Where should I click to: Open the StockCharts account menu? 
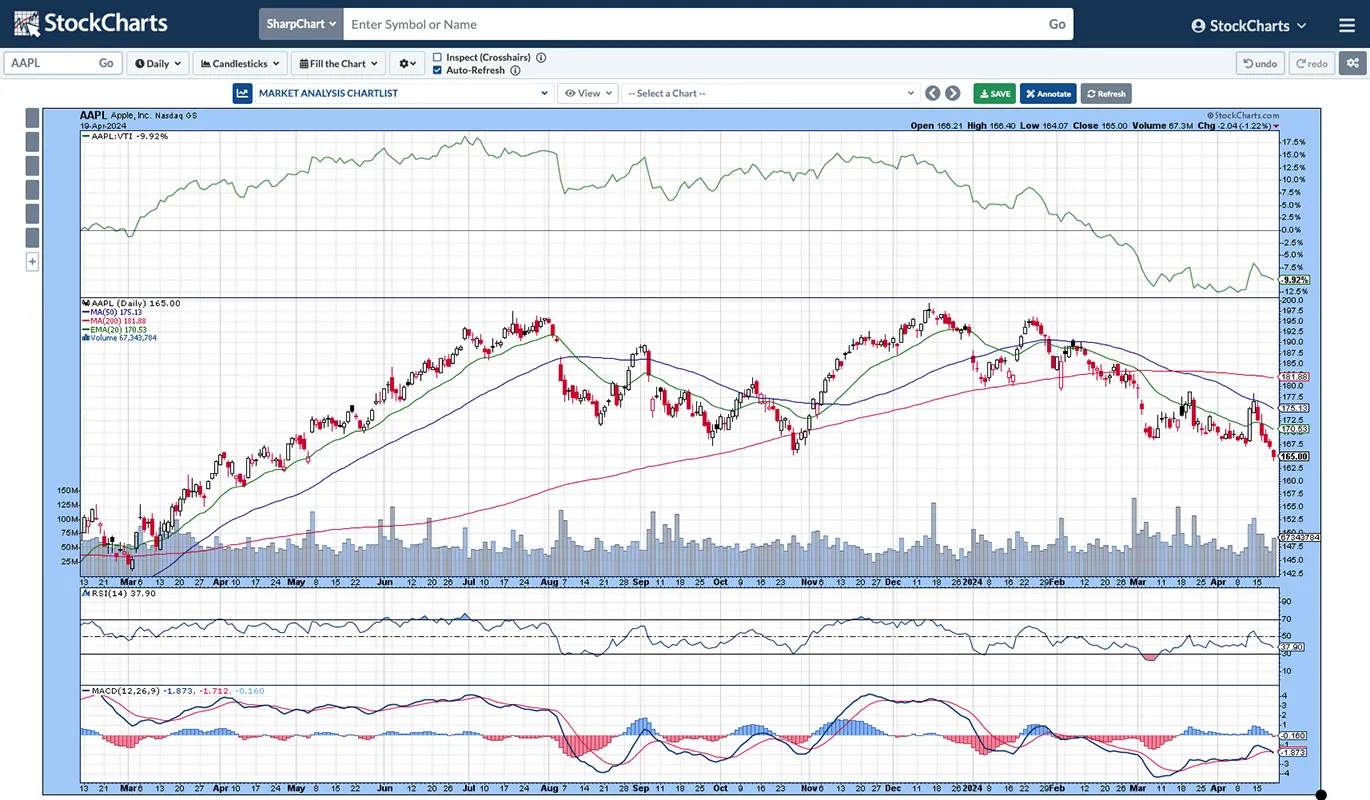tap(1249, 25)
